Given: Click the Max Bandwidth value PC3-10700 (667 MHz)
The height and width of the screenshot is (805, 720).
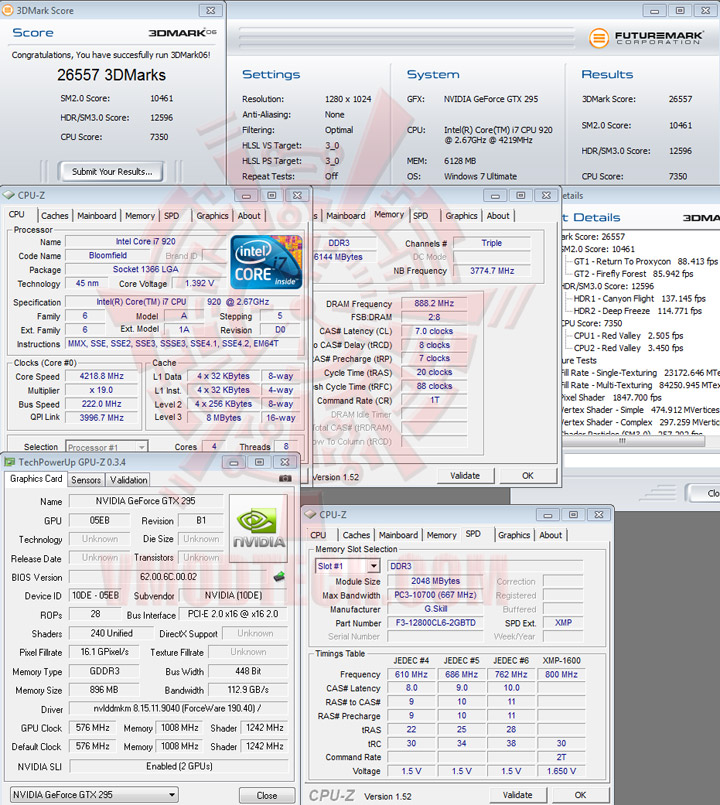Looking at the screenshot, I should pos(435,595).
